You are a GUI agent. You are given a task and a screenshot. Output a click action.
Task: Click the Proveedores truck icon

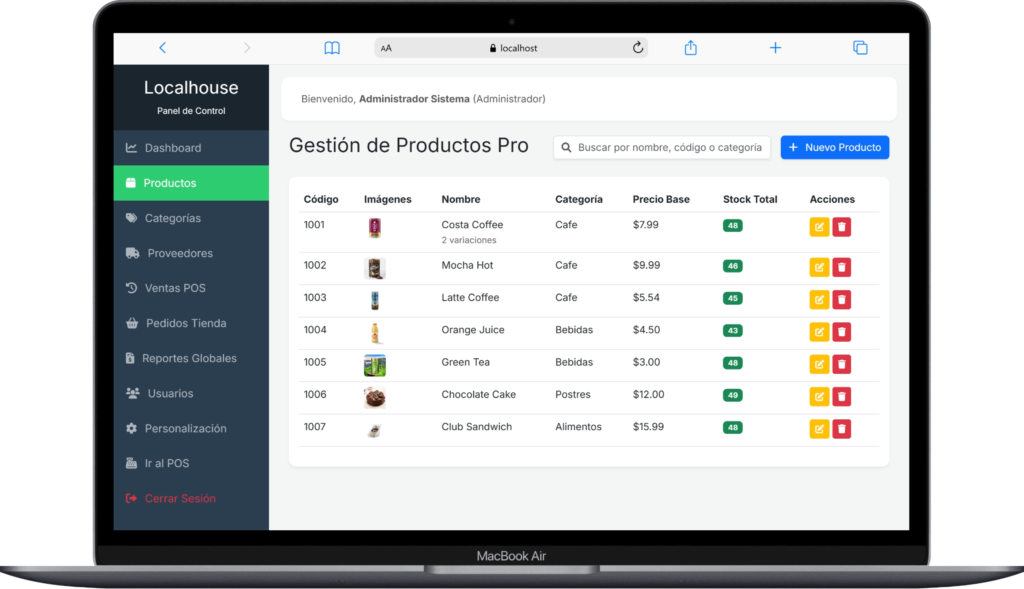pos(134,253)
